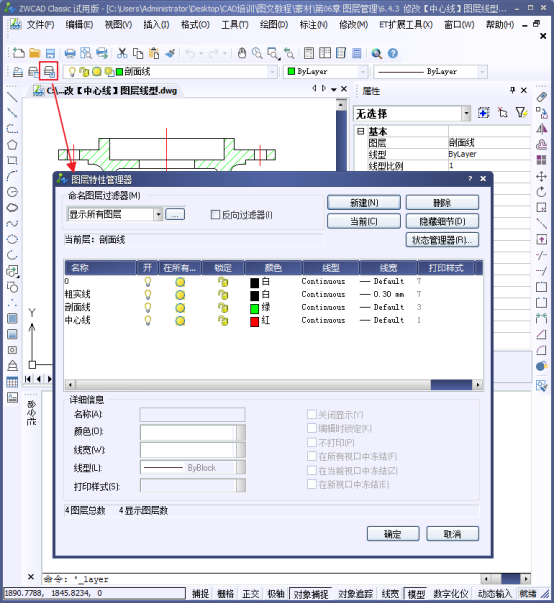This screenshot has height=604, width=554.
Task: Toggle freeze sun icon for layer 0
Action: coord(180,282)
